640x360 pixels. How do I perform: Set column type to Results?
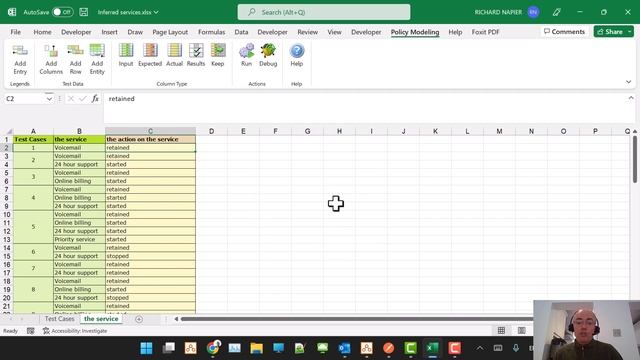(x=196, y=55)
